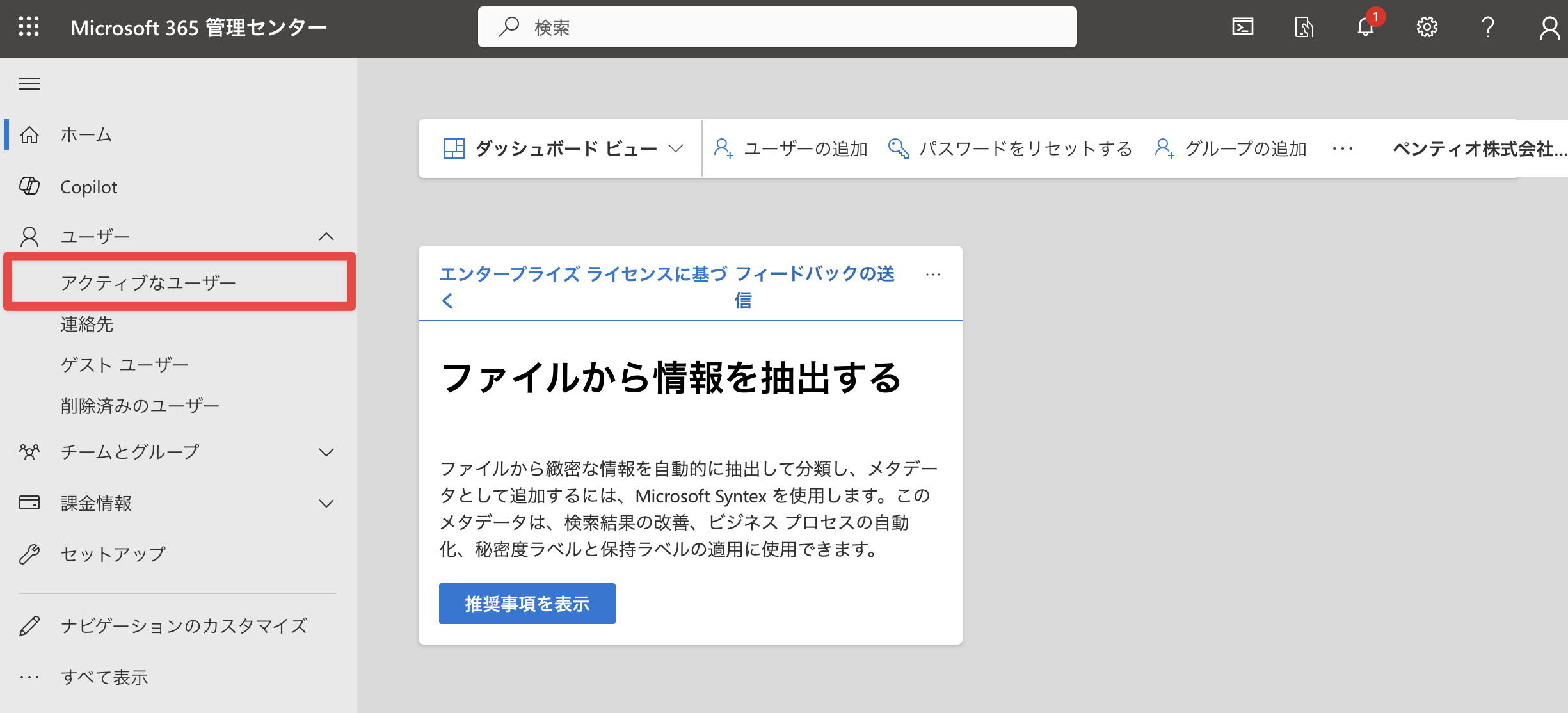
Task: Open the notifications bell icon
Action: pyautogui.click(x=1366, y=27)
